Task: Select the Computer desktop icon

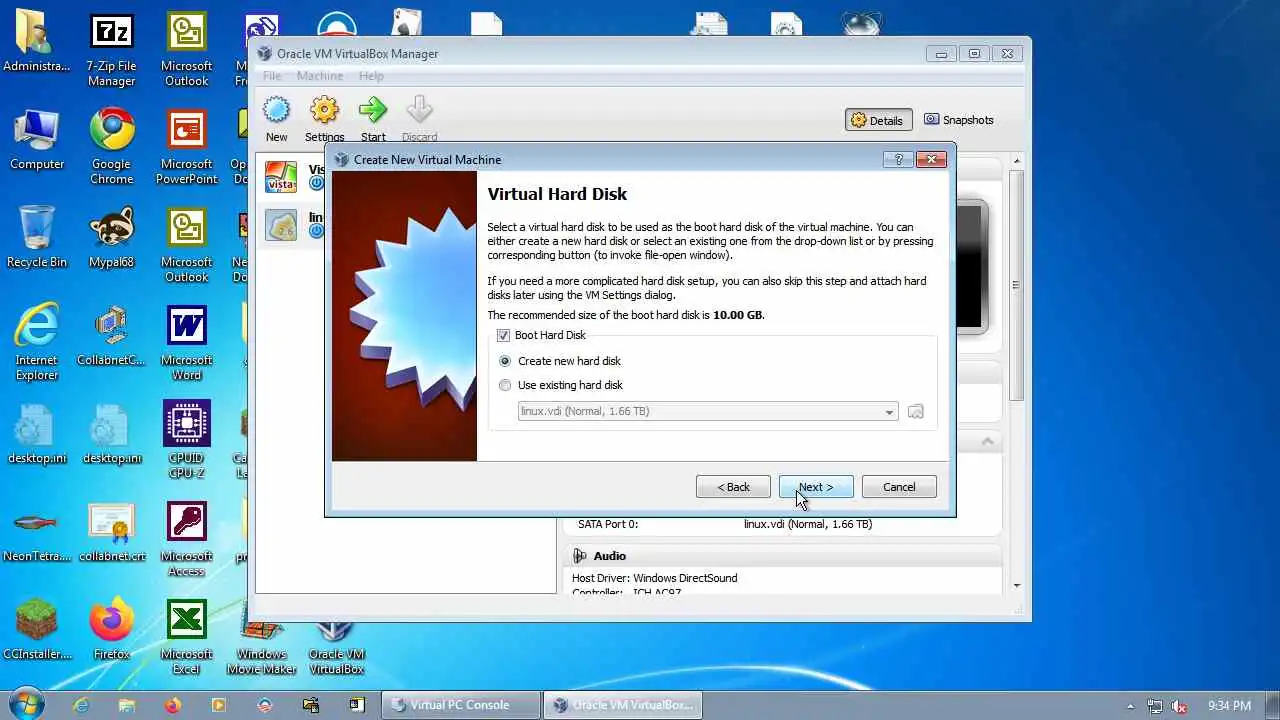Action: [36, 140]
